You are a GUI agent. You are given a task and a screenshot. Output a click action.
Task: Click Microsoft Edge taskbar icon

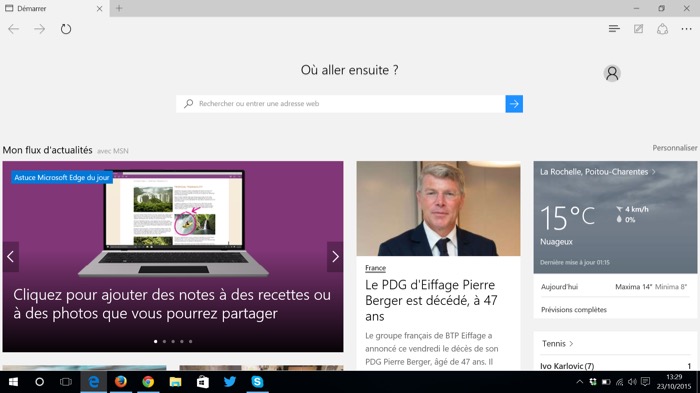[94, 382]
